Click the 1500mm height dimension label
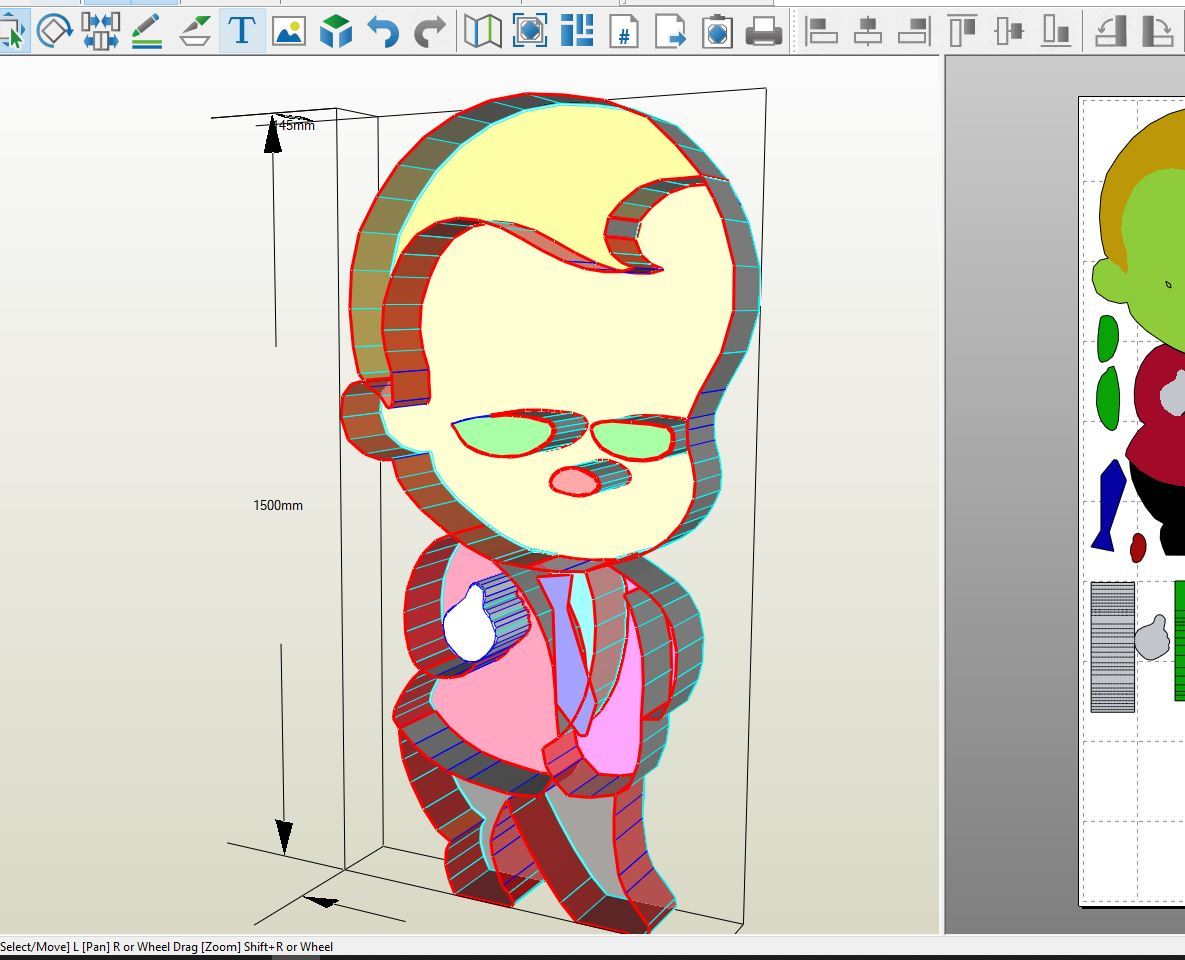Image resolution: width=1185 pixels, height=960 pixels. 277,506
